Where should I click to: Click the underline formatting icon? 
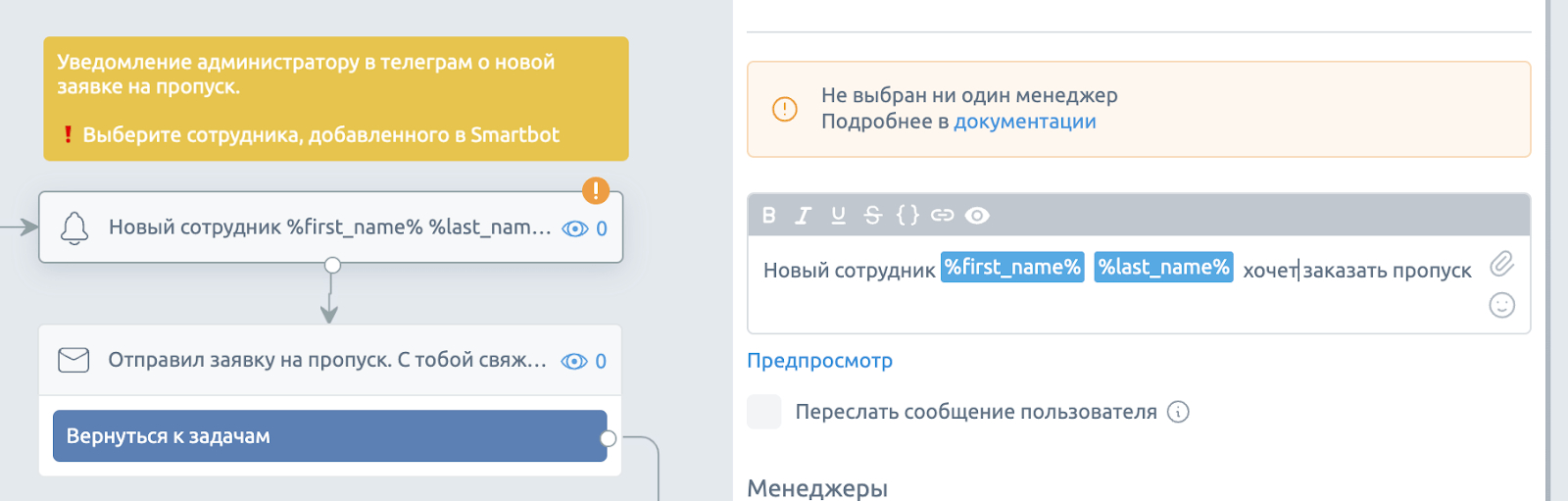point(838,216)
